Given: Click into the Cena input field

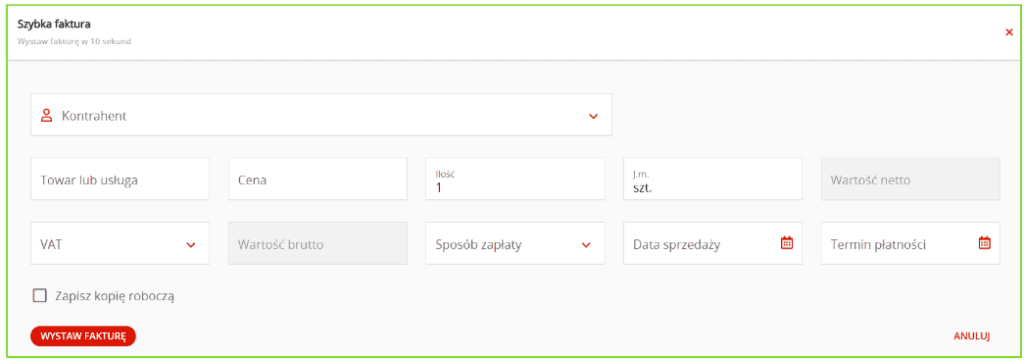Looking at the screenshot, I should (x=318, y=178).
